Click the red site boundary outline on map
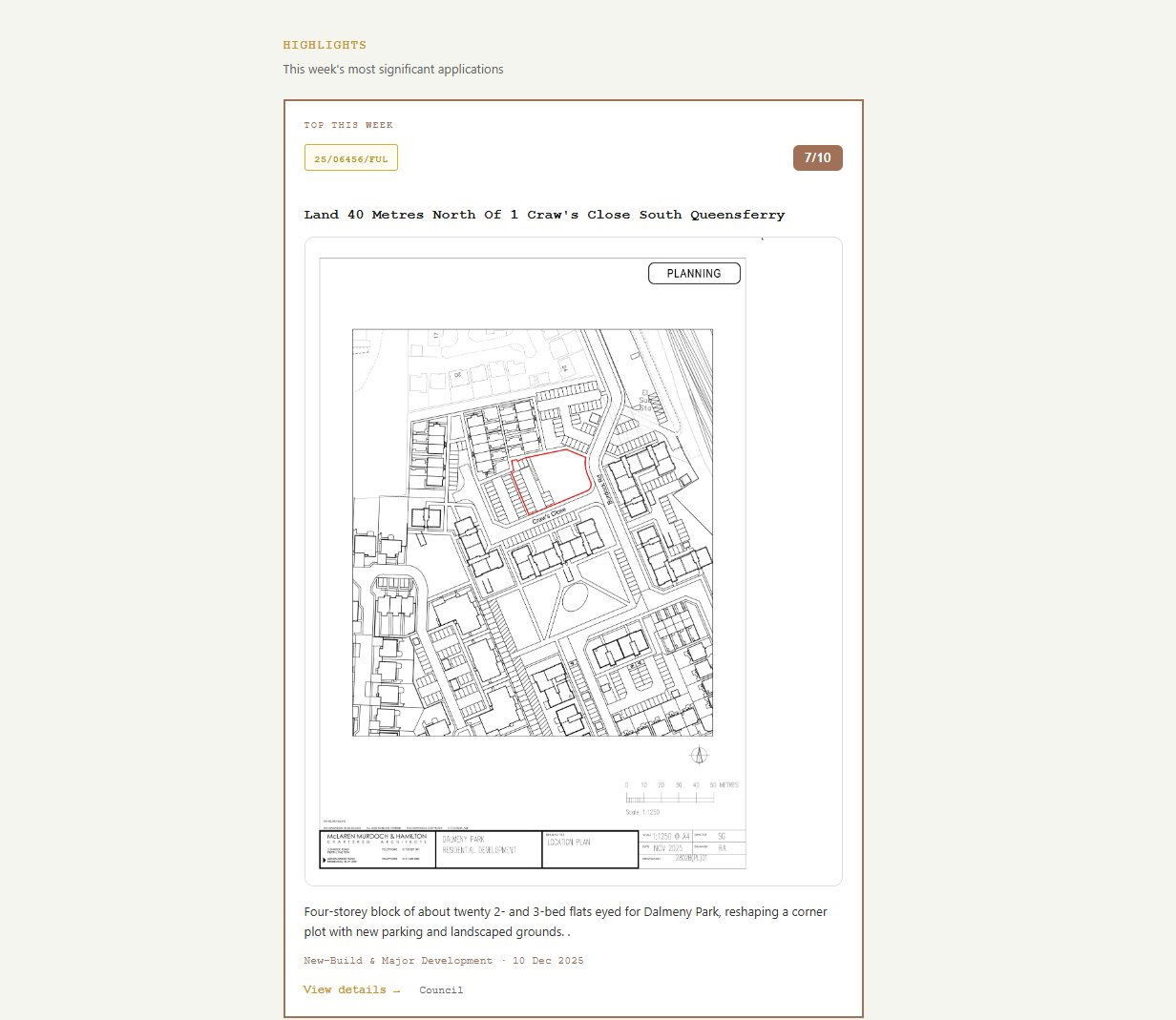This screenshot has width=1176, height=1020. coord(552,481)
